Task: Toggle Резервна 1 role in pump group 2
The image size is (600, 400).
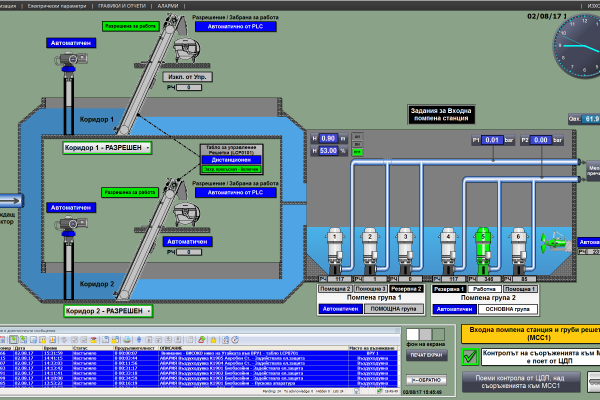Action: point(449,289)
